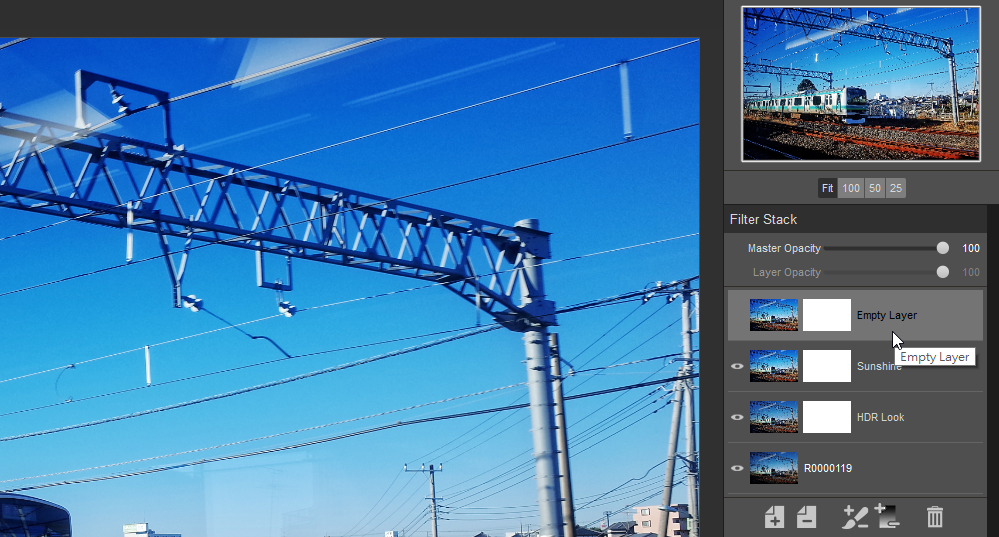Image resolution: width=999 pixels, height=537 pixels.
Task: Click the Layer Opacity slider handle
Action: coord(942,272)
